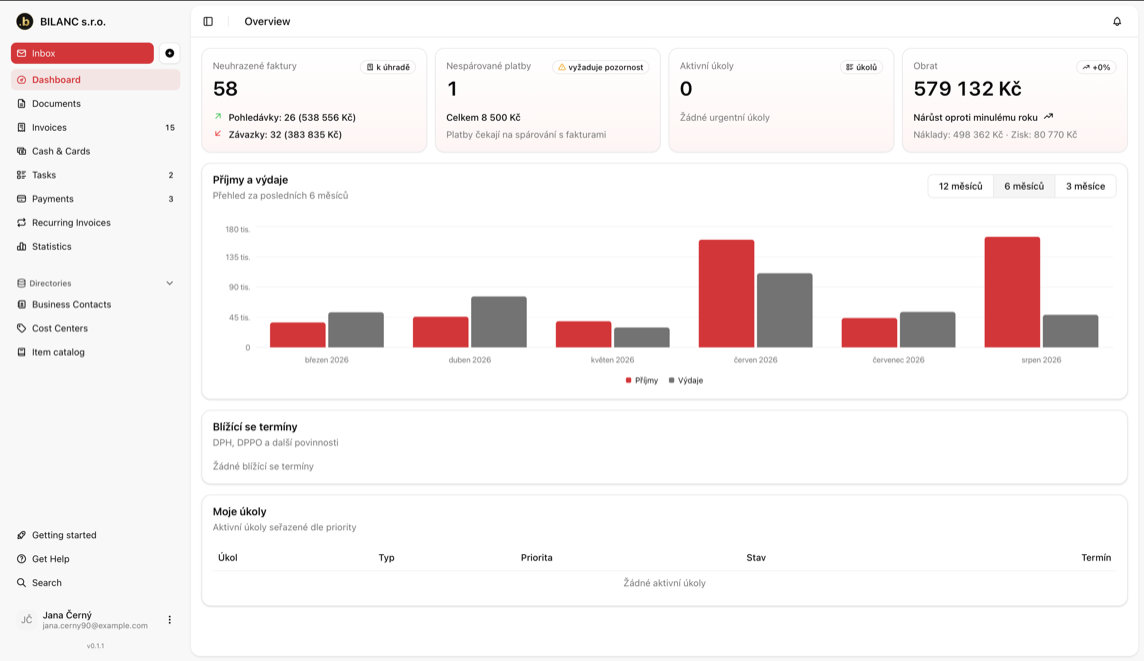Click the Payments card icon
Viewport: 1144px width, 661px height.
pos(21,198)
